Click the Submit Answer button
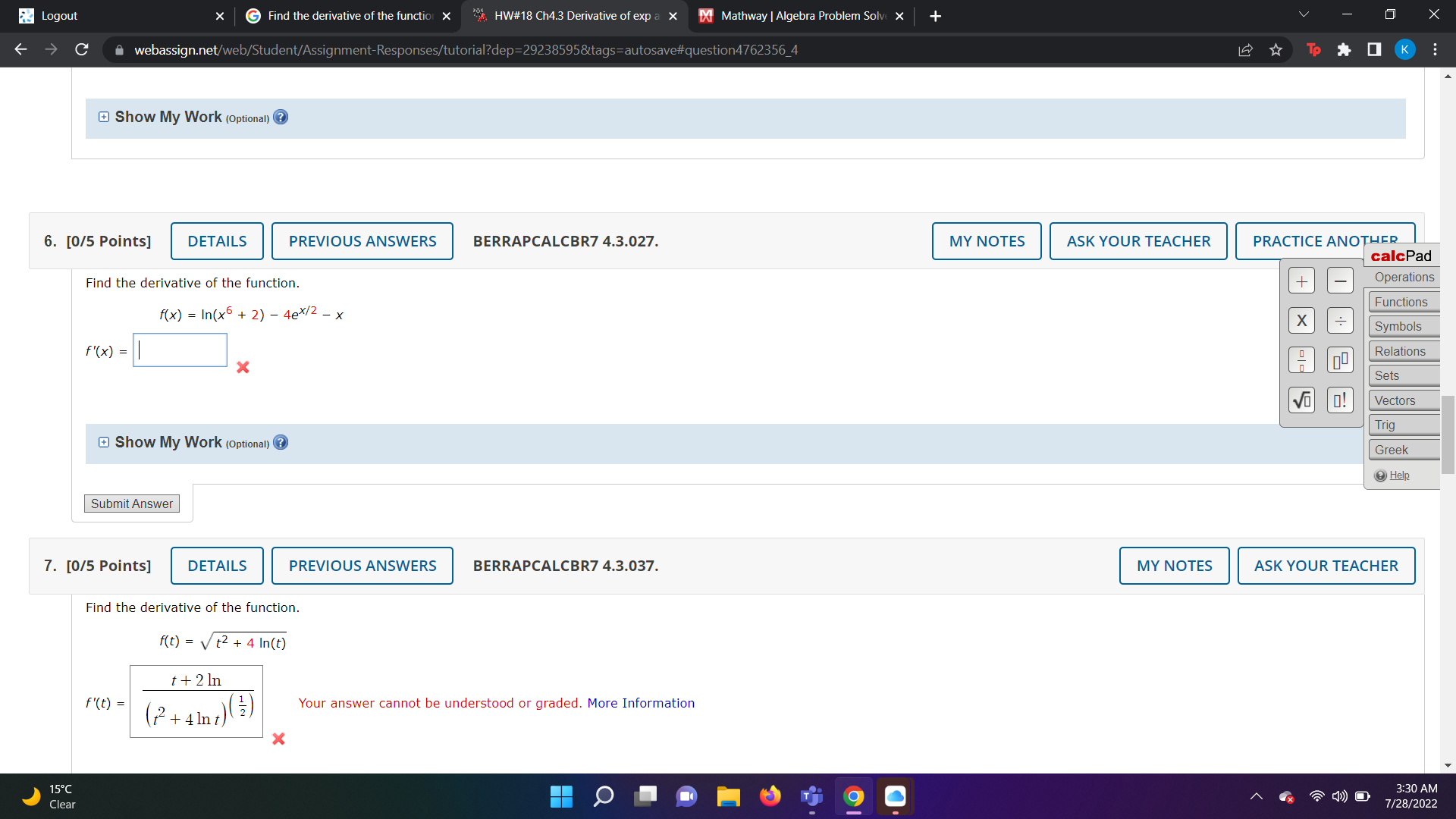 tap(131, 503)
